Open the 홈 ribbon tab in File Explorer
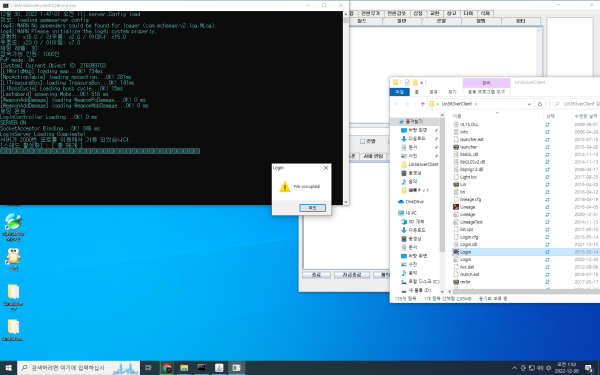 pyautogui.click(x=417, y=92)
